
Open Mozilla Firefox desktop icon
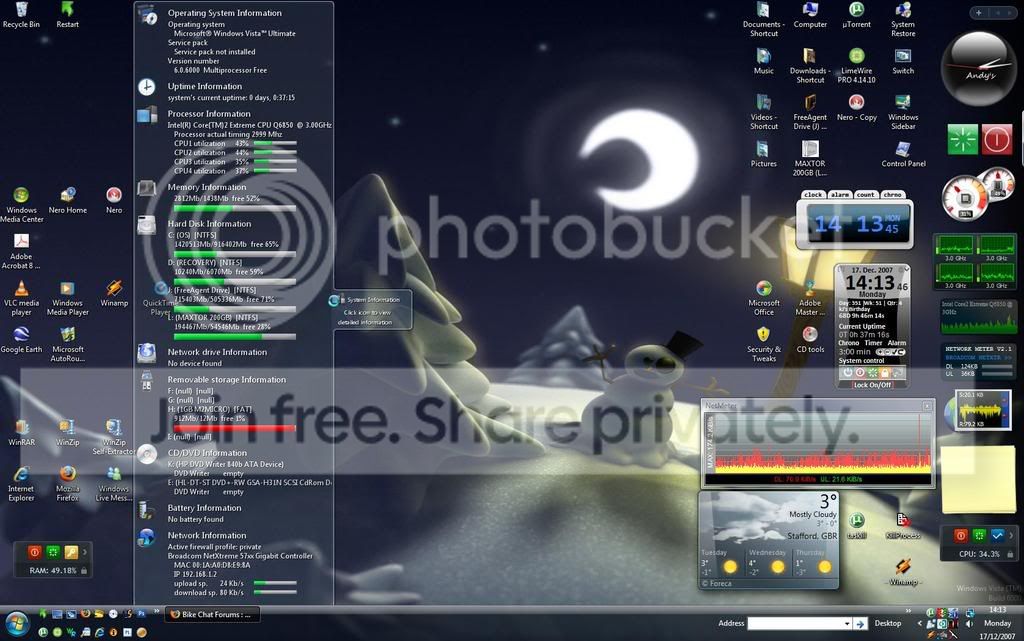point(67,483)
